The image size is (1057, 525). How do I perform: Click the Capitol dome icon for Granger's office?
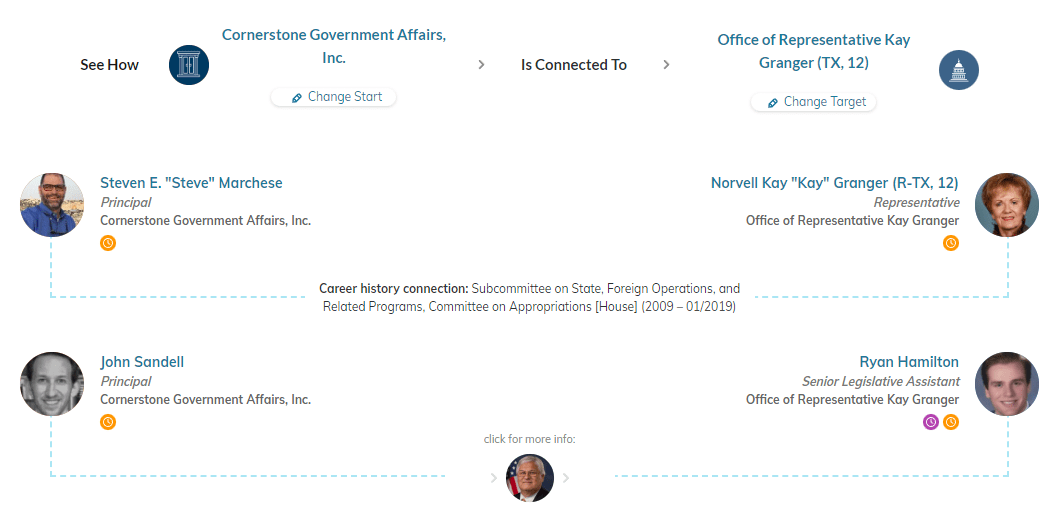point(958,70)
